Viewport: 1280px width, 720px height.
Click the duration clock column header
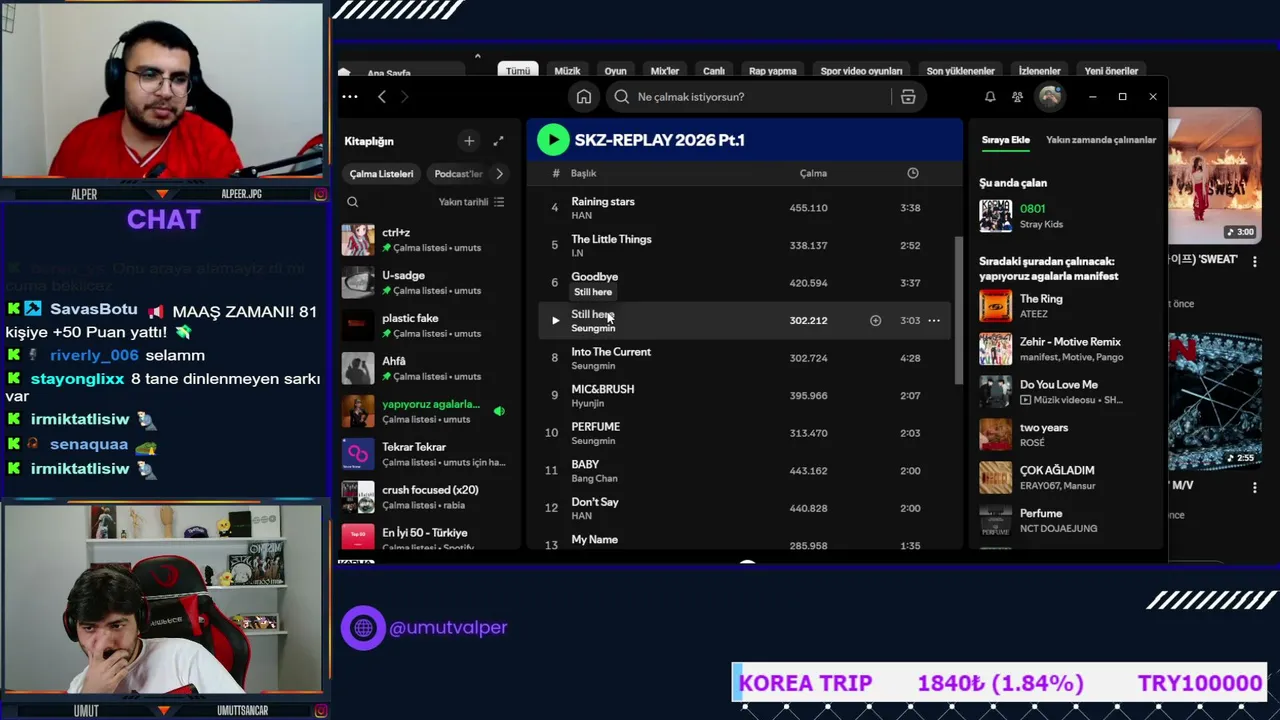[913, 173]
